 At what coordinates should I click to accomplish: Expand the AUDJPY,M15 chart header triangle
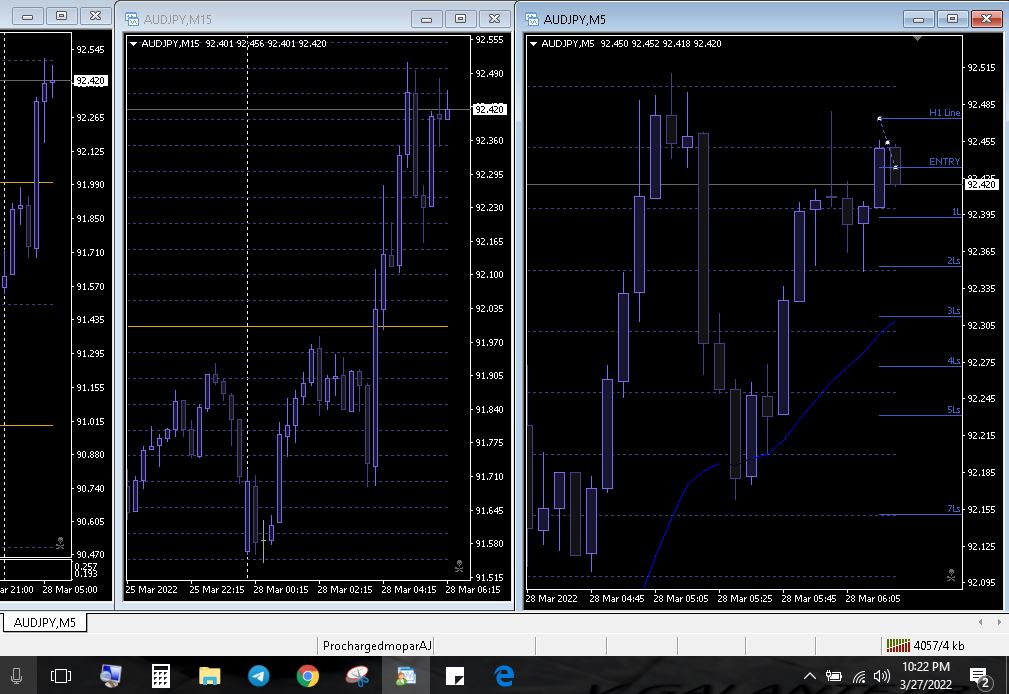[x=133, y=44]
